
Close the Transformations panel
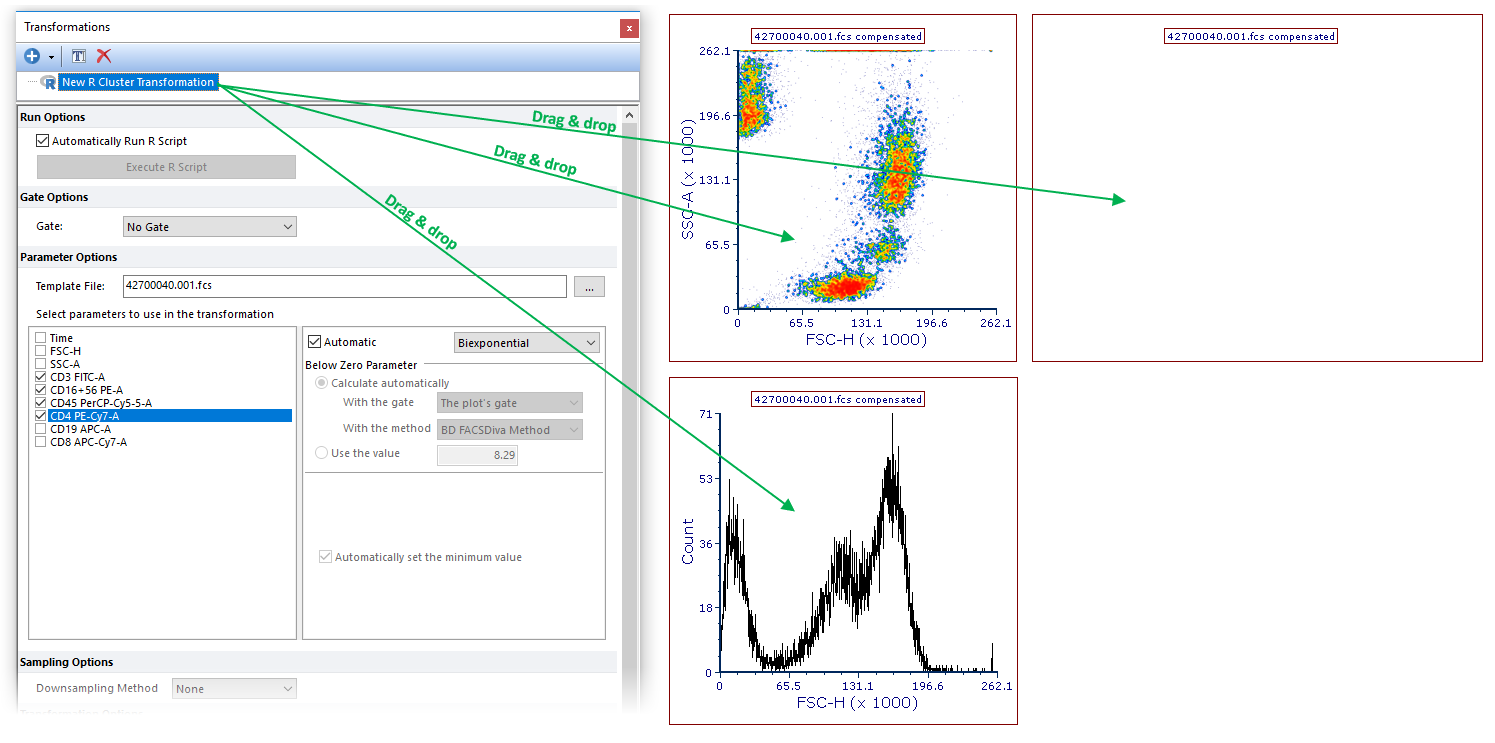[x=629, y=28]
